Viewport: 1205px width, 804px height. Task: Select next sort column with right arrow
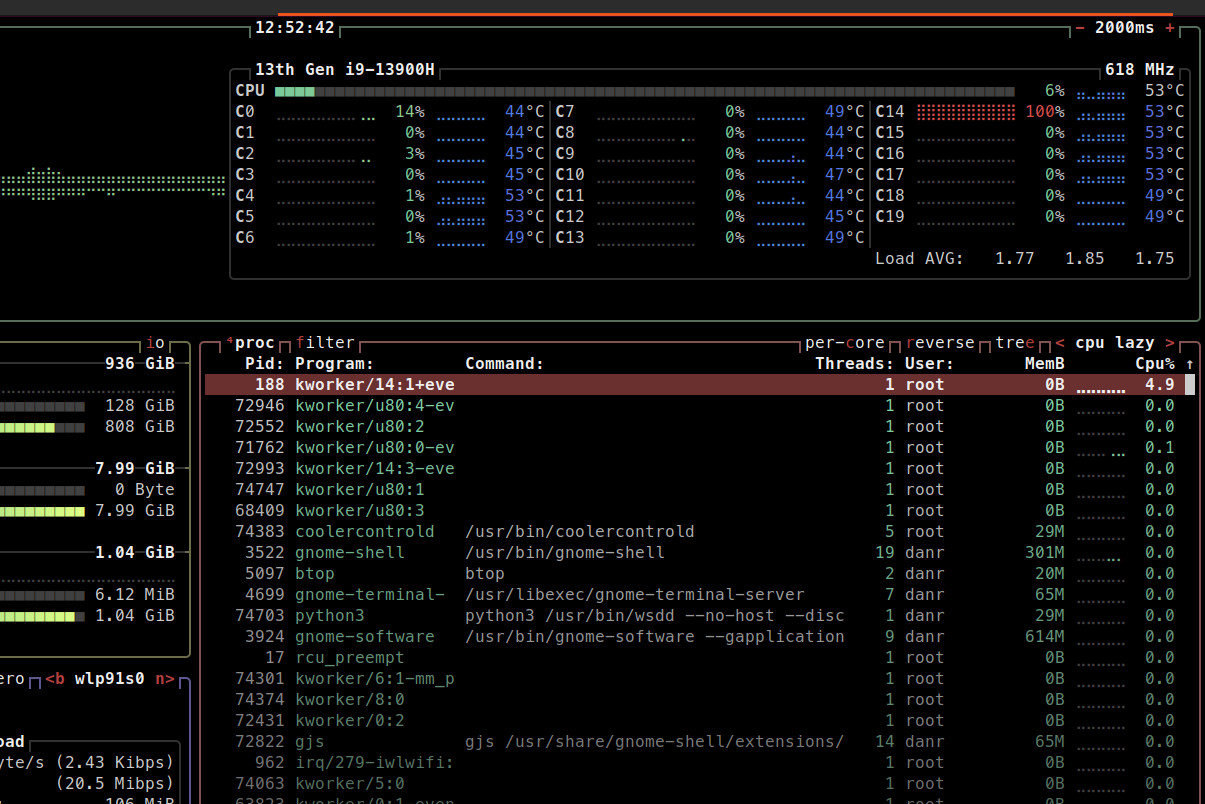(x=1170, y=342)
